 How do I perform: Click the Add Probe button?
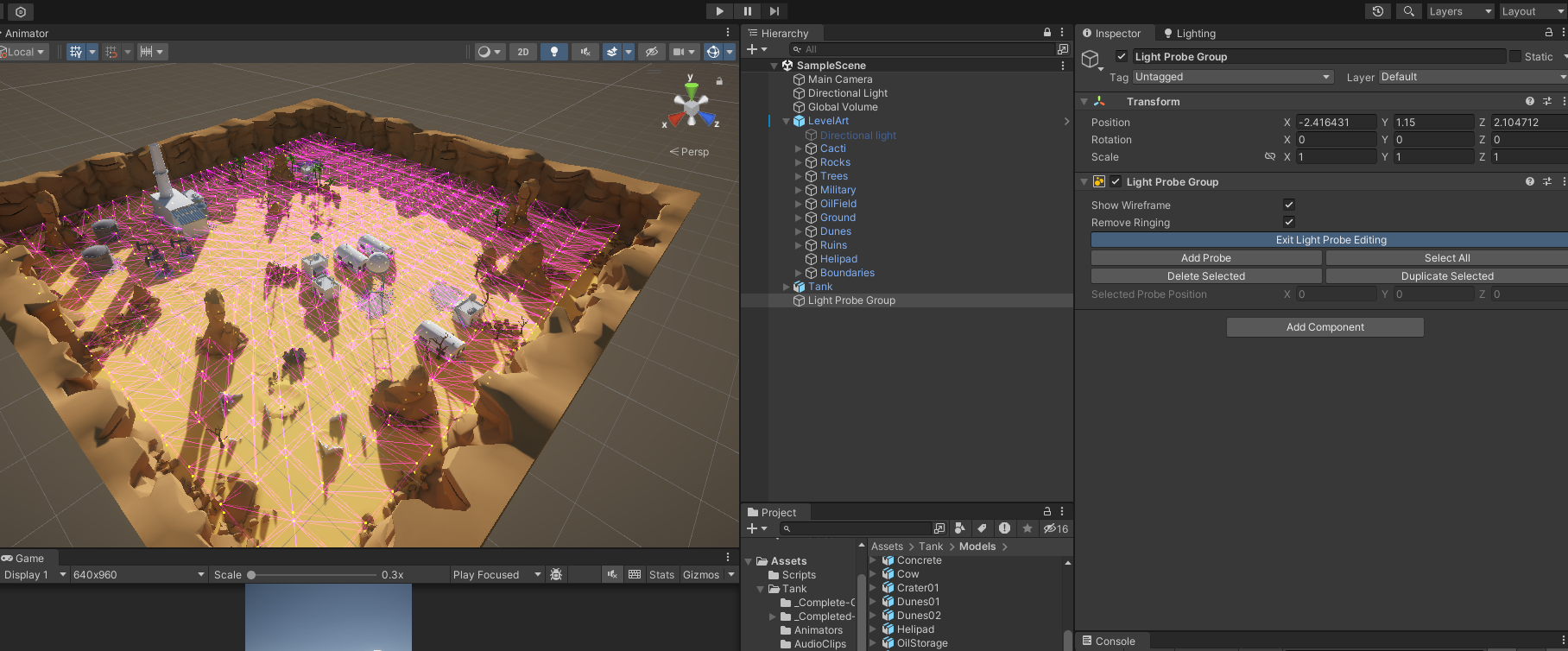1206,258
